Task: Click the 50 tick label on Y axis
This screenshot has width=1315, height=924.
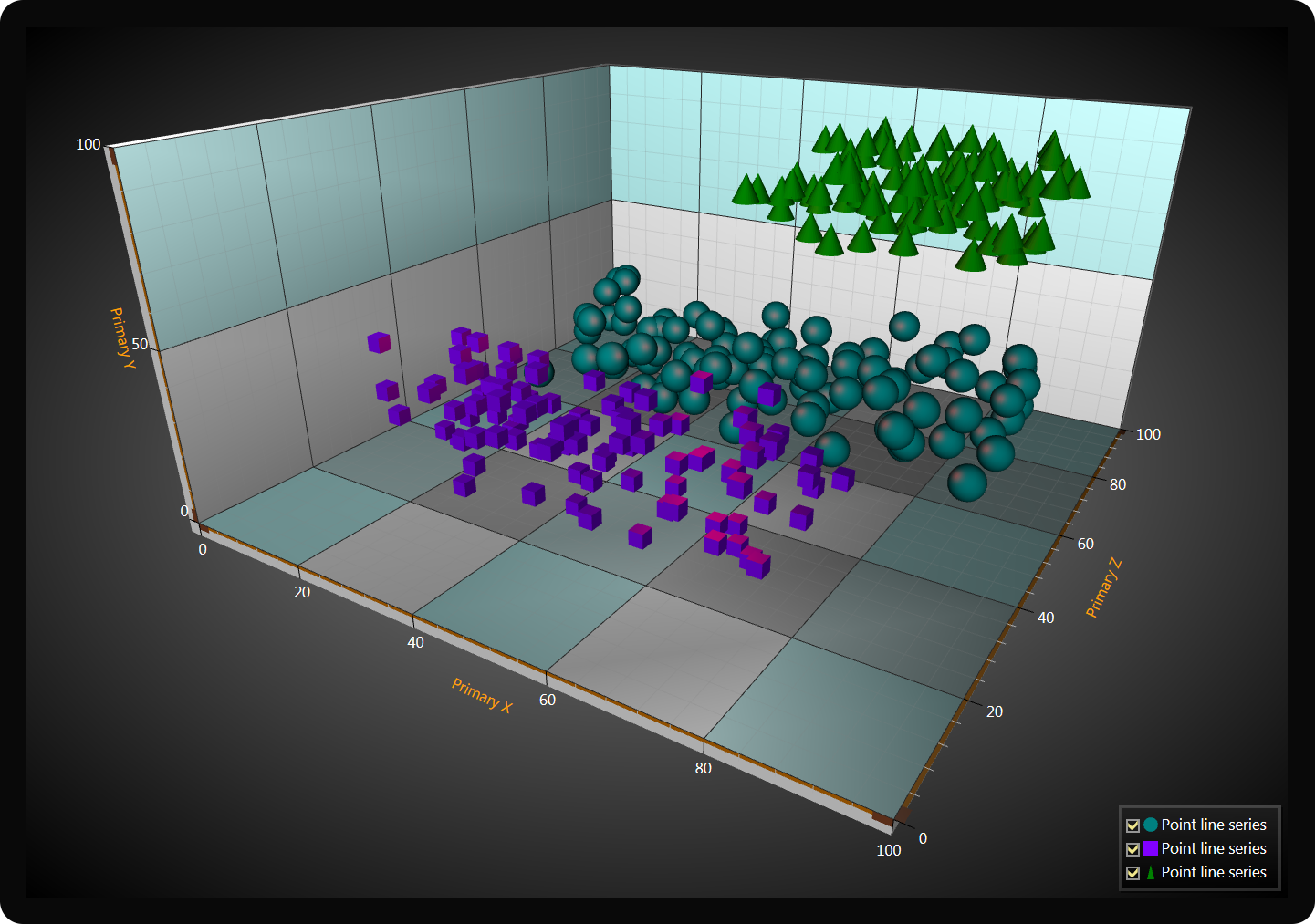Action: click(140, 344)
